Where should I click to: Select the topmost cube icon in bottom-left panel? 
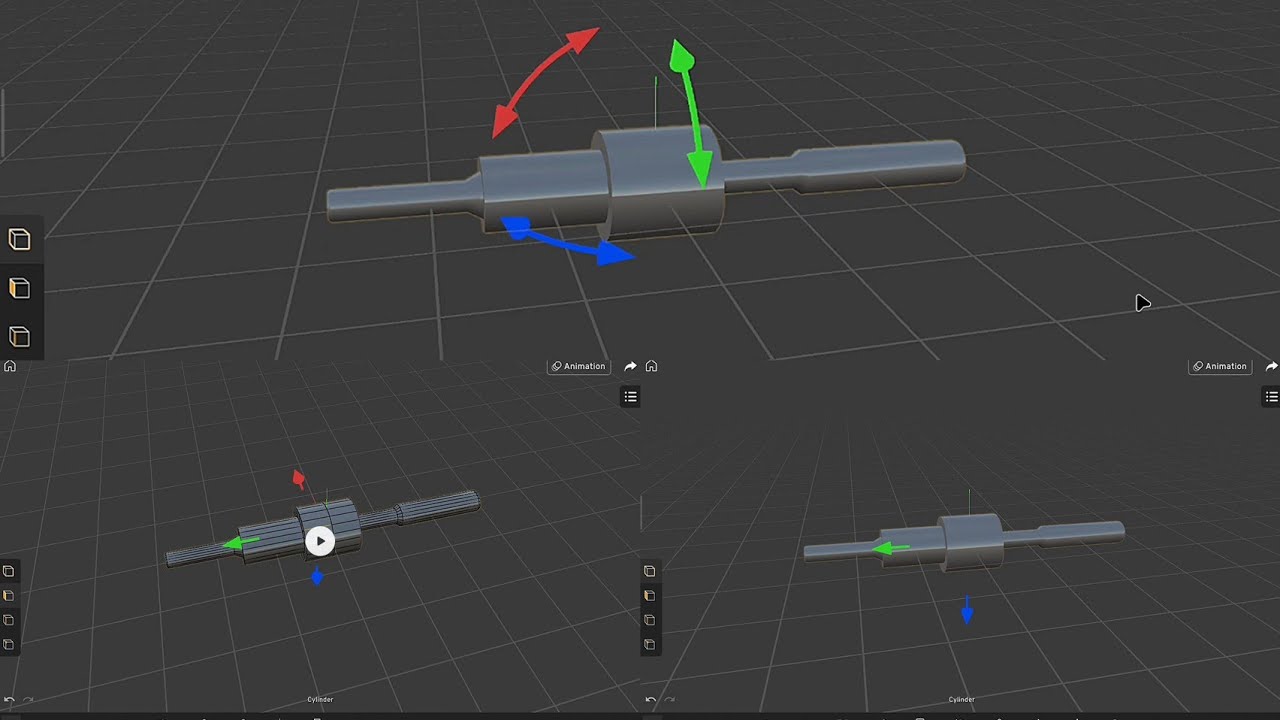[9, 571]
